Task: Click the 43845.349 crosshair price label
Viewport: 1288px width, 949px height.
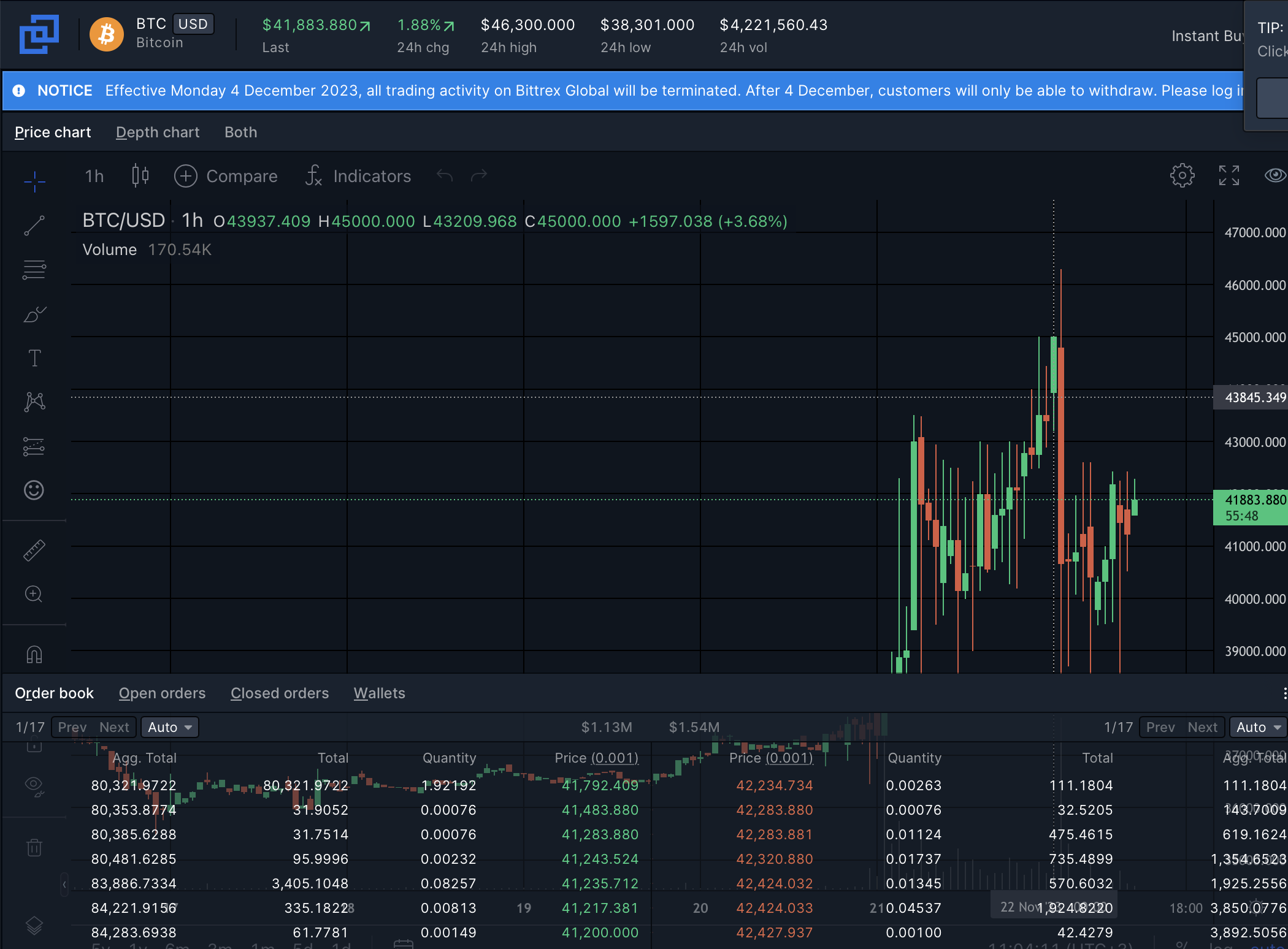Action: tap(1251, 397)
